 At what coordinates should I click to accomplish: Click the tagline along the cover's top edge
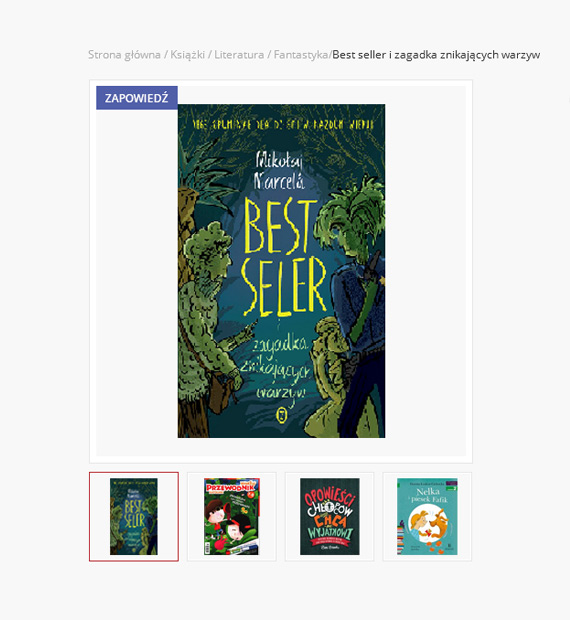point(282,125)
